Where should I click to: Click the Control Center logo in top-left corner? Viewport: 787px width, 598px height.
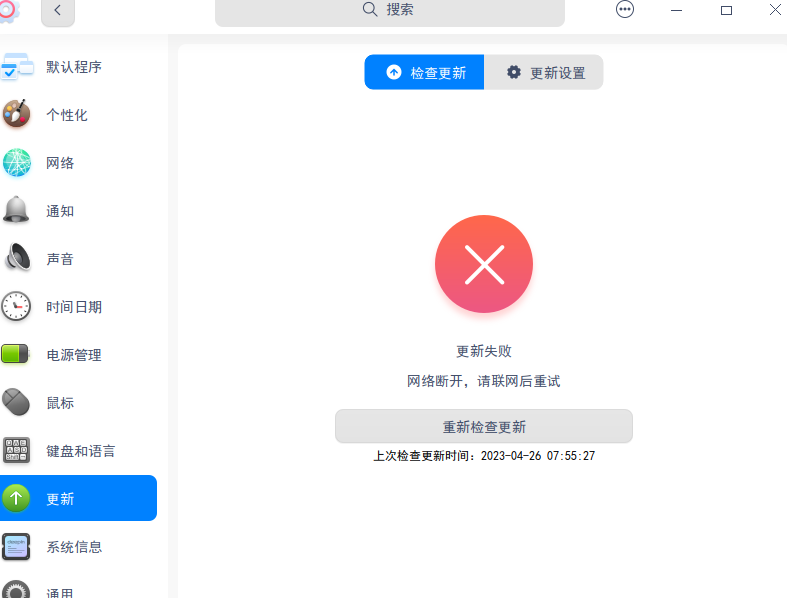[x=9, y=10]
